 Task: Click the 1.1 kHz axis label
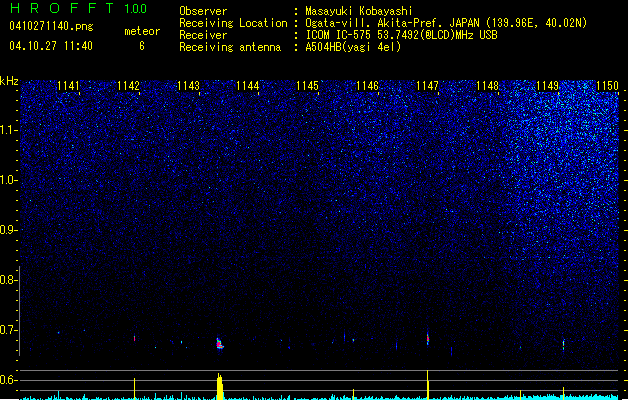tap(8, 130)
